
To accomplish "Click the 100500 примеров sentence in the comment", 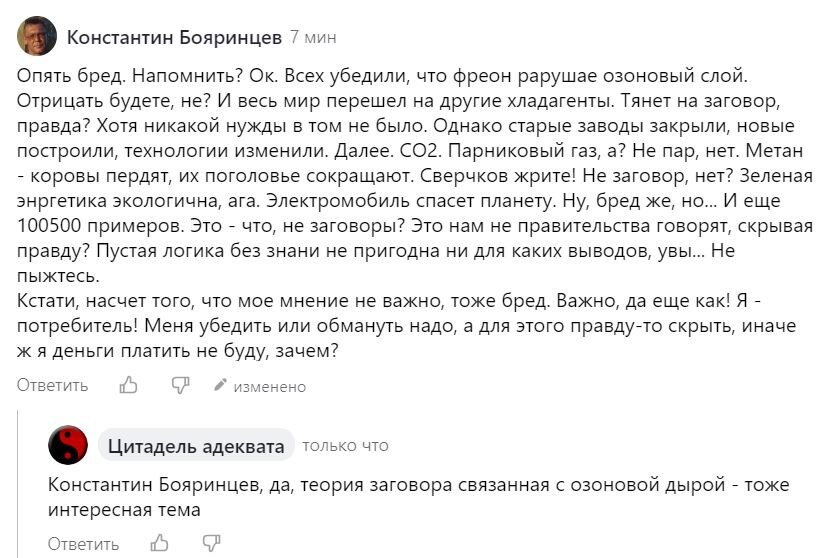I will tap(103, 225).
